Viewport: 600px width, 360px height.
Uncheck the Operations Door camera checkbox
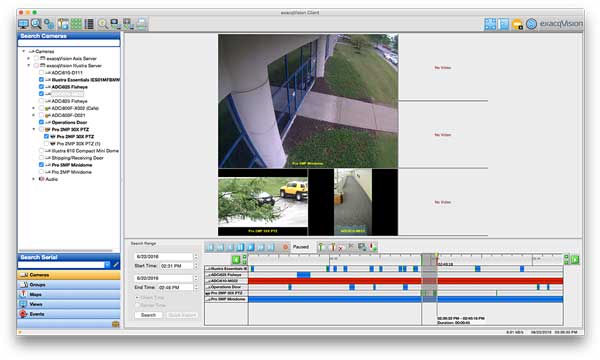(x=41, y=122)
